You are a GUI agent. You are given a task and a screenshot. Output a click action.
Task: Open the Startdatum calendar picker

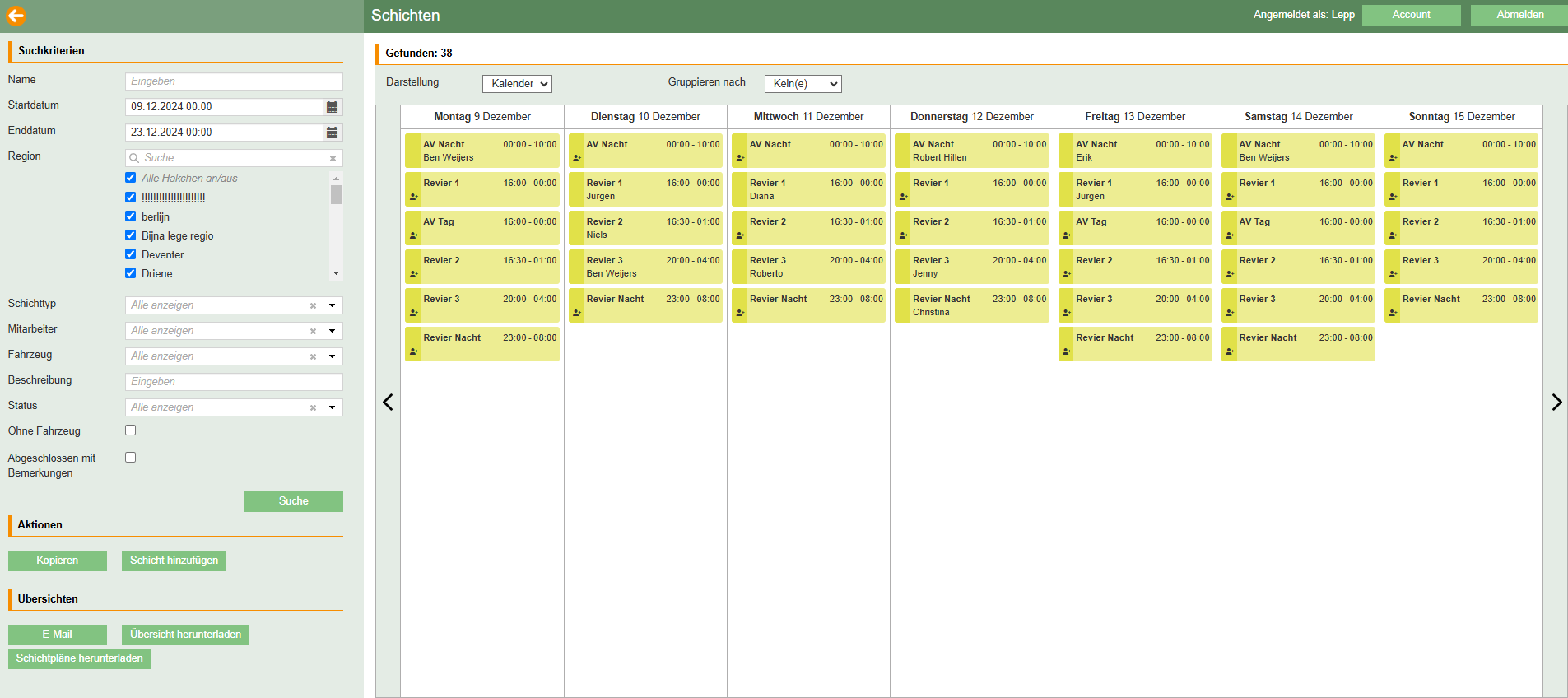333,107
